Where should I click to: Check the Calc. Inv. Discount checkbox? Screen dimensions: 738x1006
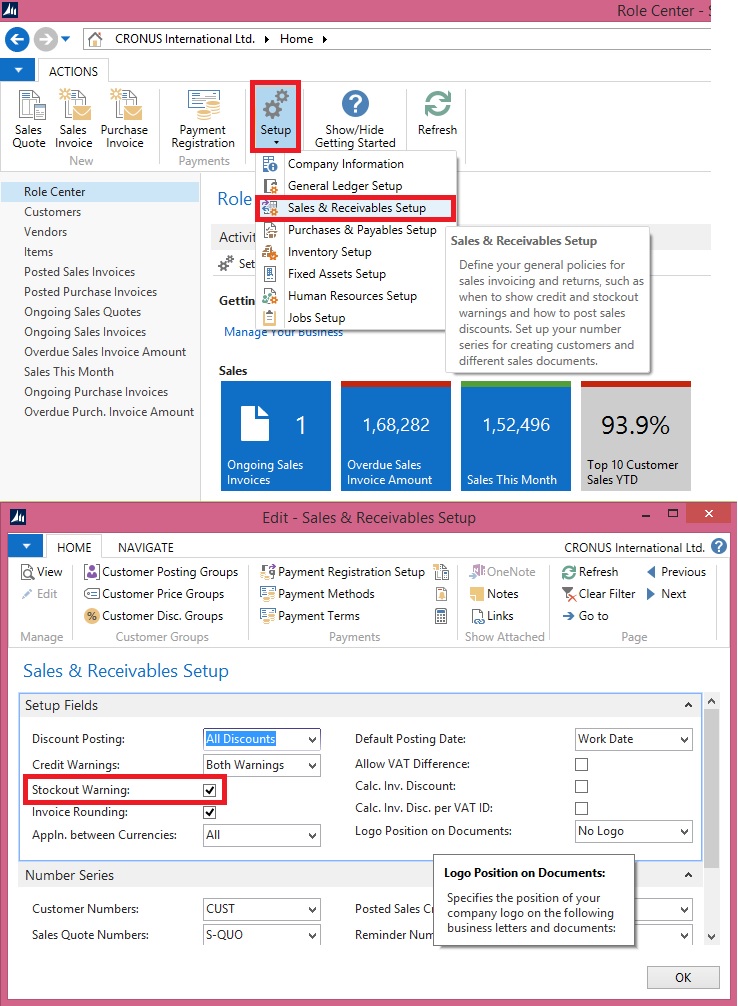(x=581, y=787)
